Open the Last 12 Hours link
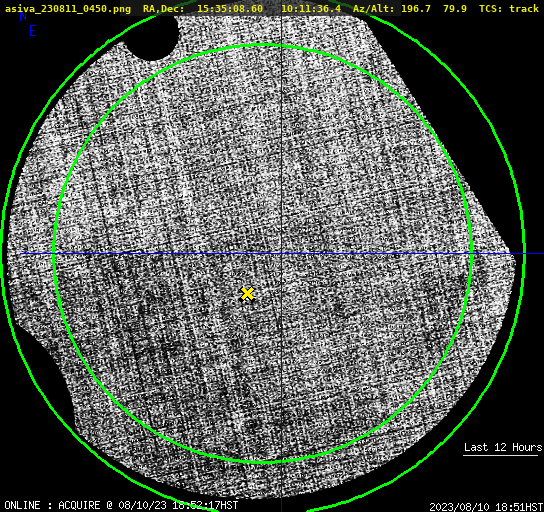Image resolution: width=544 pixels, height=512 pixels. coord(503,447)
